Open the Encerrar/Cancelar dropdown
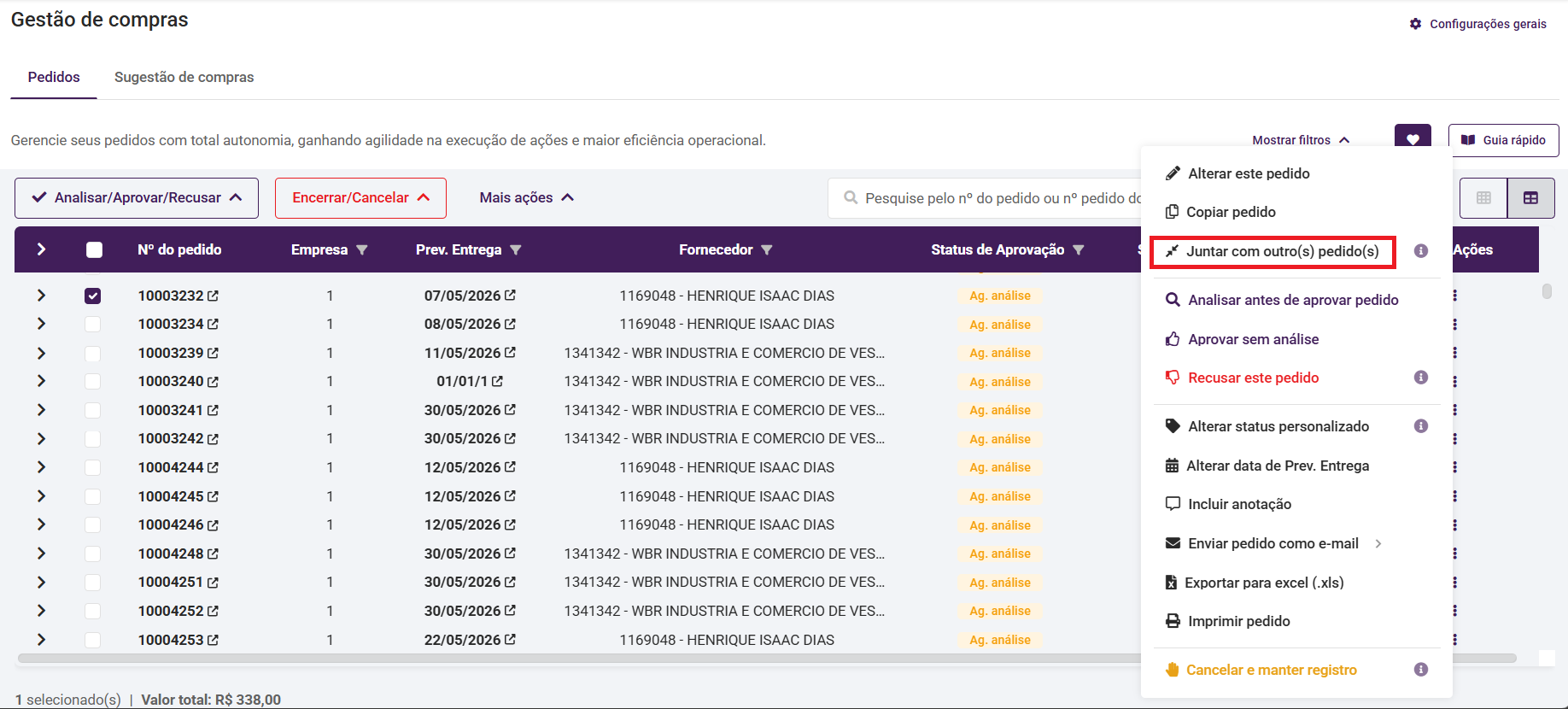1568x709 pixels. coord(360,198)
